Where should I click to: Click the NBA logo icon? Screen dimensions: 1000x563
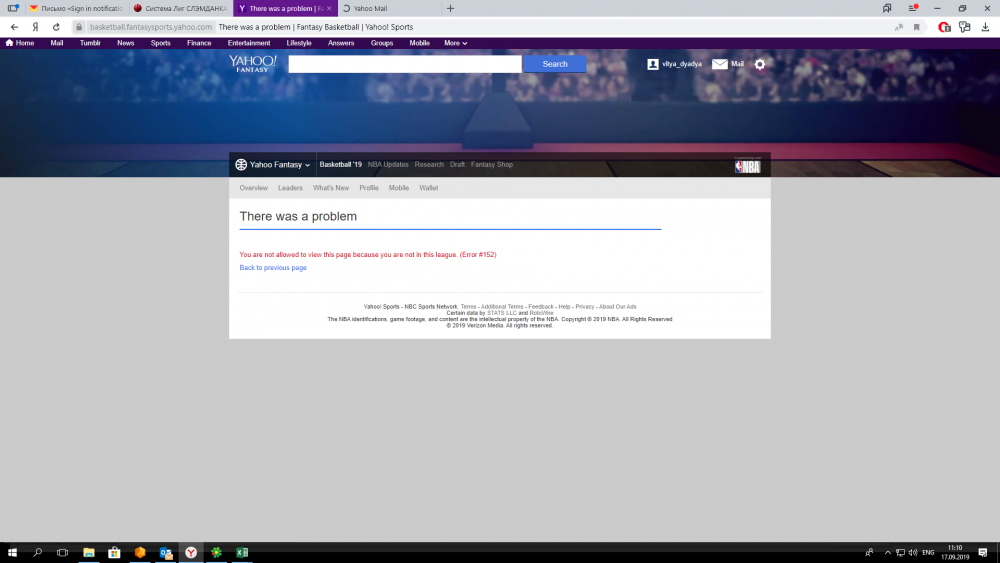coord(747,166)
